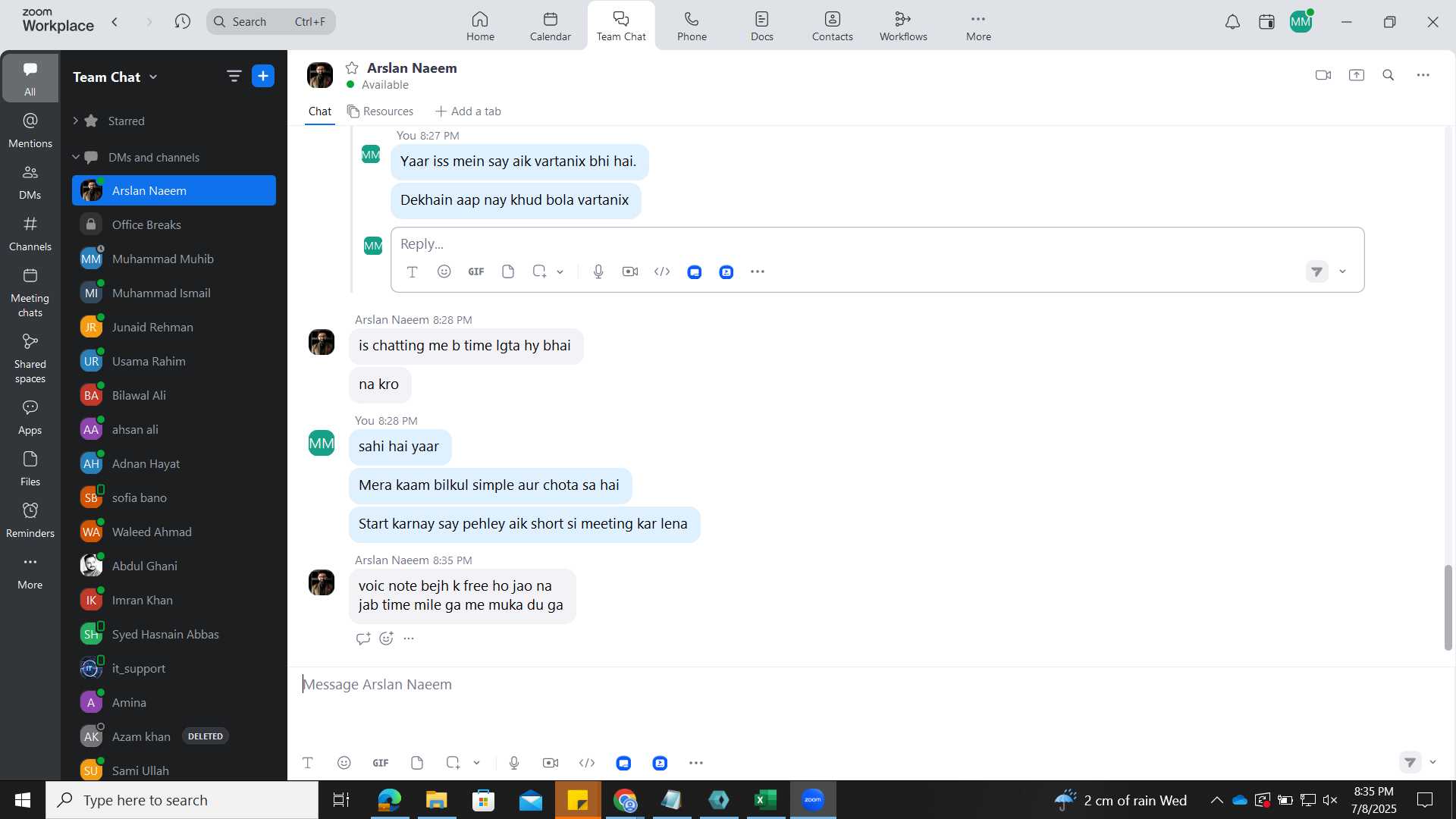The width and height of the screenshot is (1456, 819).
Task: Select All chats in the sidebar
Action: pyautogui.click(x=30, y=78)
